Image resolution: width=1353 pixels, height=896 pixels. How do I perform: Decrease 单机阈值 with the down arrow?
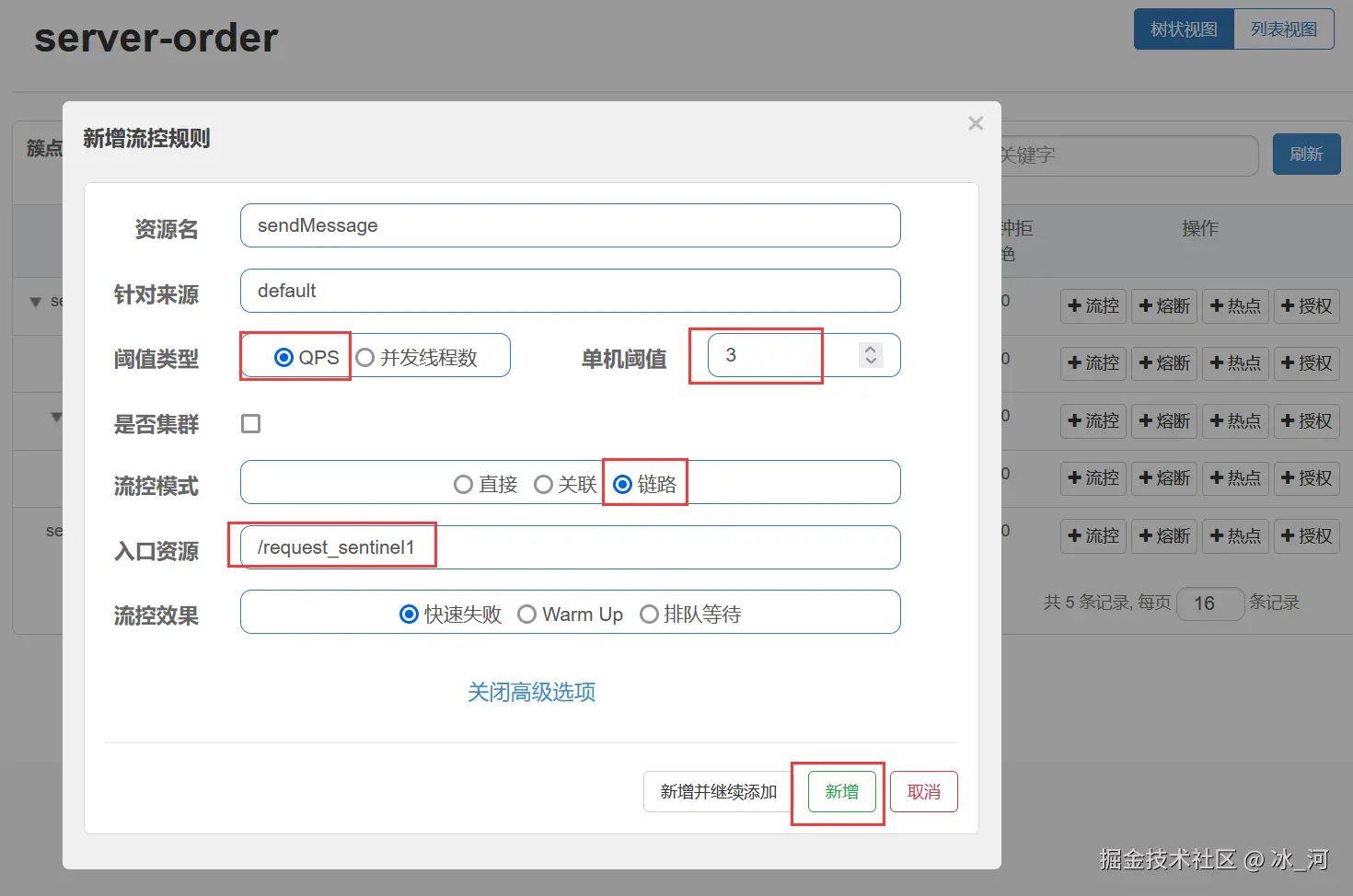click(871, 361)
